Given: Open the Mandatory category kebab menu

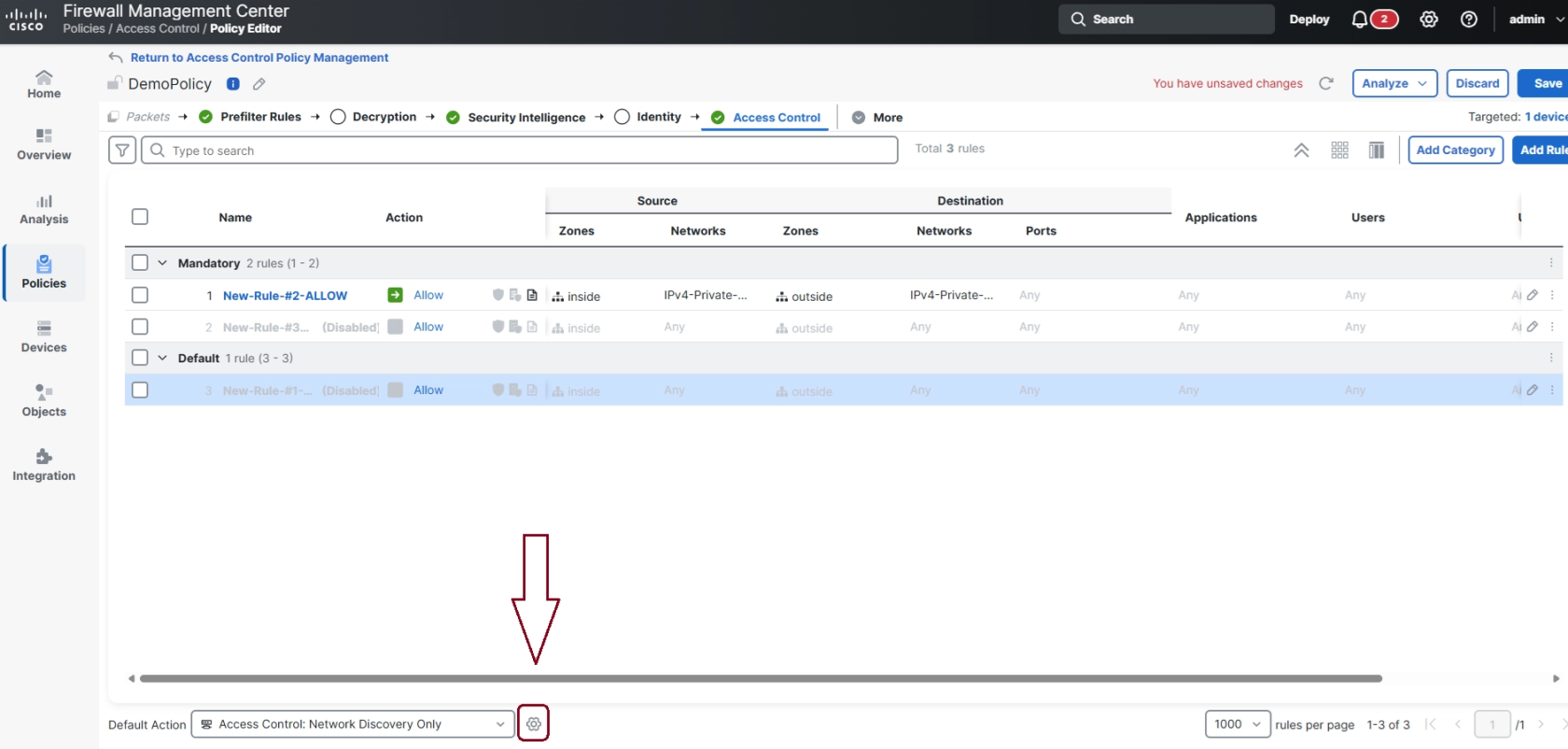Looking at the screenshot, I should (x=1552, y=263).
